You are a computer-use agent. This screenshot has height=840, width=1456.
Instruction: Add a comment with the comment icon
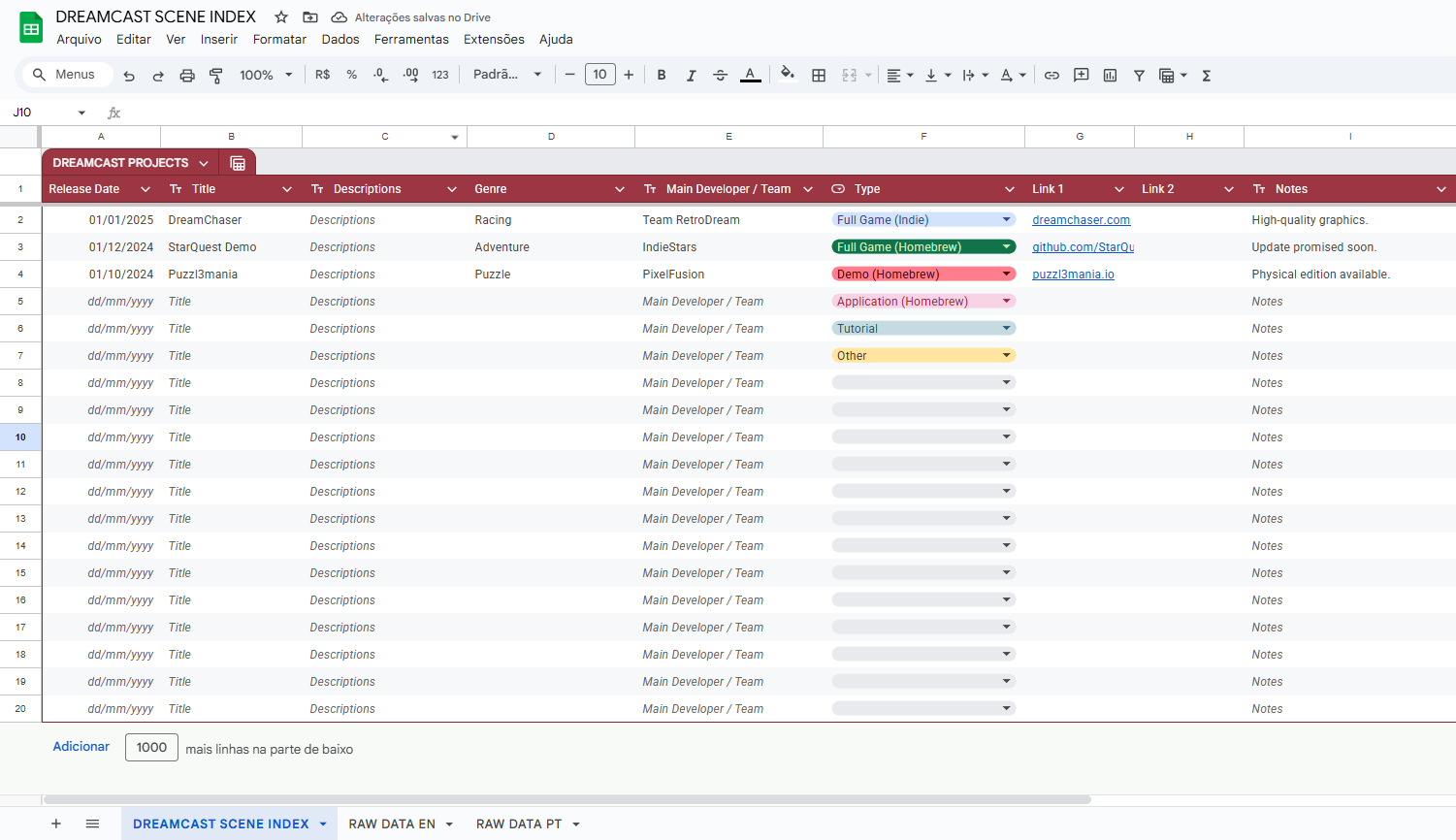click(1081, 75)
